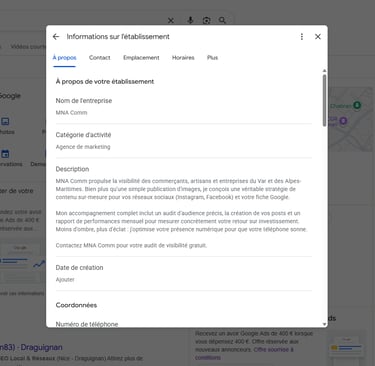Click the Agence de marketing category value
The image size is (375, 366).
click(83, 147)
